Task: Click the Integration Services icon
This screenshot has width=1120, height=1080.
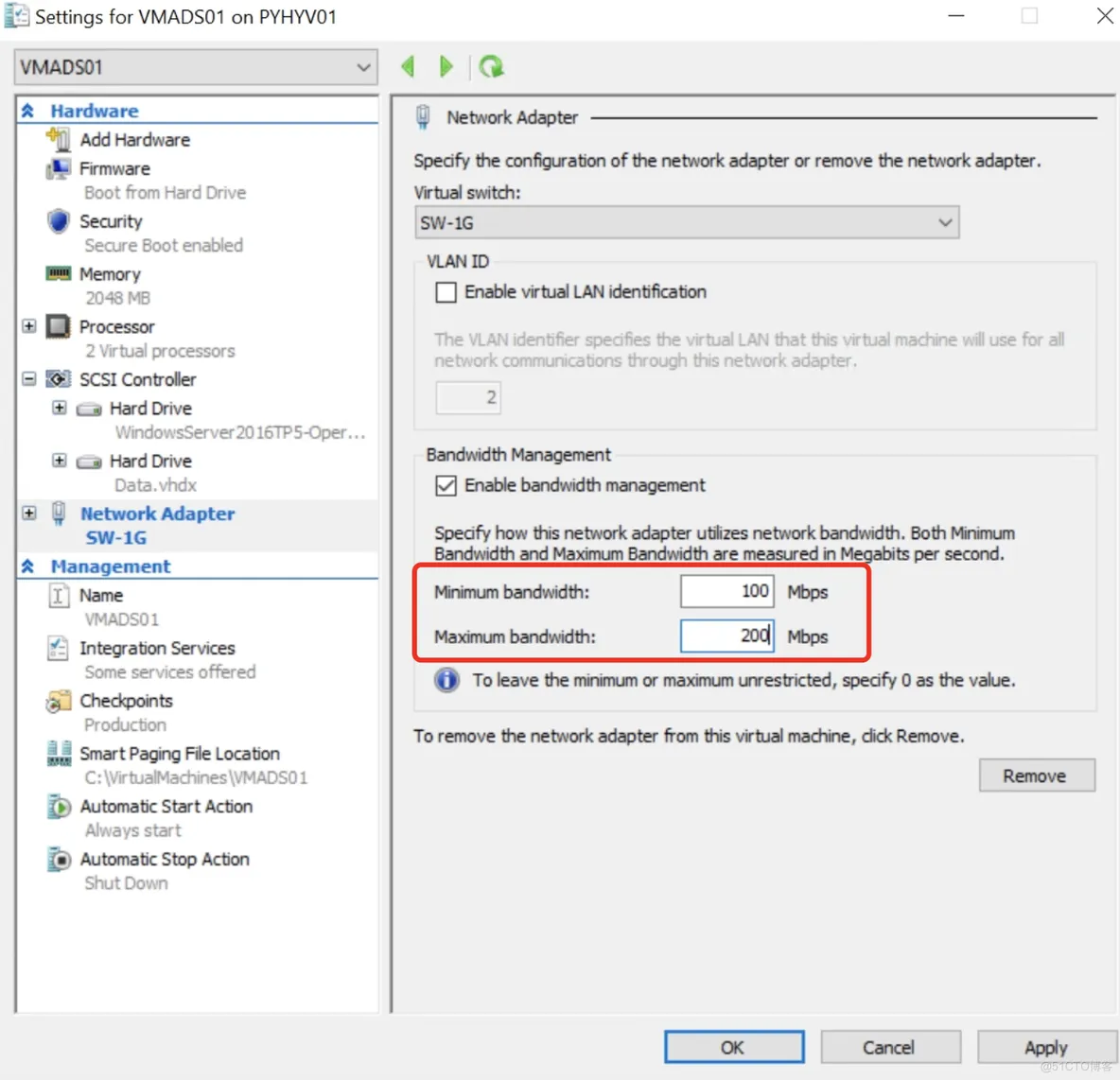Action: point(59,648)
